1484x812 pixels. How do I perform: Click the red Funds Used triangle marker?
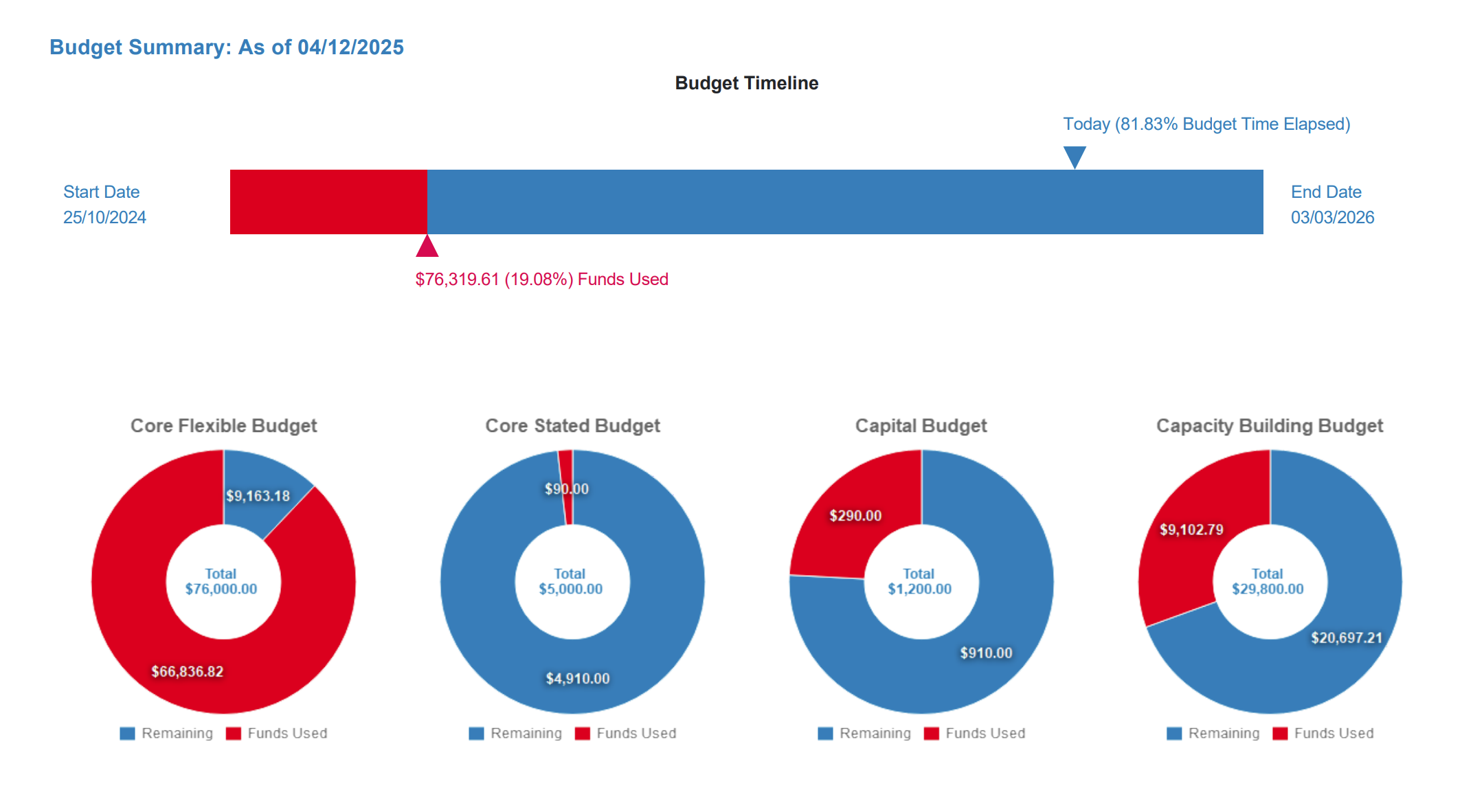427,247
